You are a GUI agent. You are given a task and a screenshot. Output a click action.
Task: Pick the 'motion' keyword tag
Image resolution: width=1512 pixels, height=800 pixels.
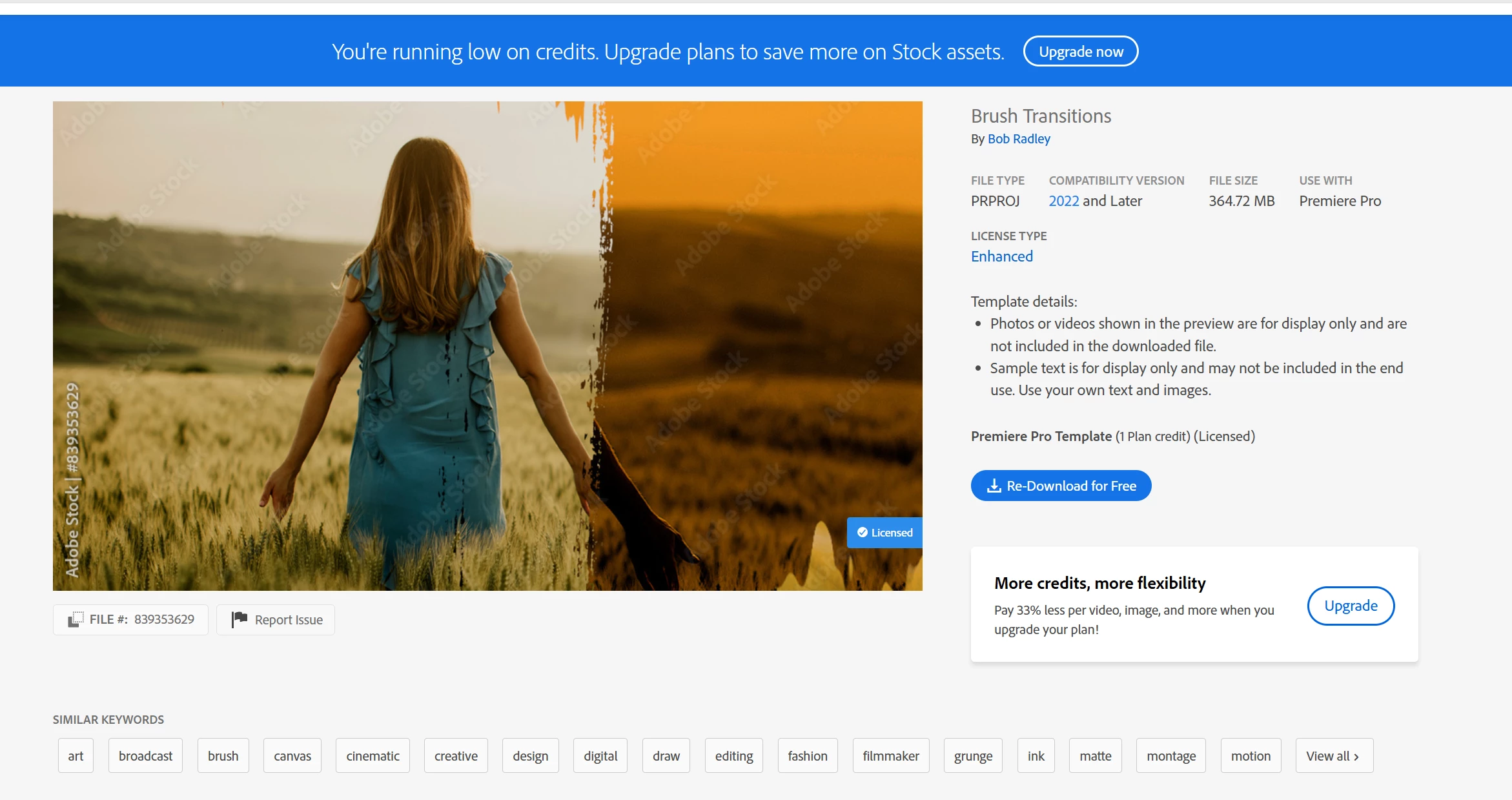(1251, 756)
